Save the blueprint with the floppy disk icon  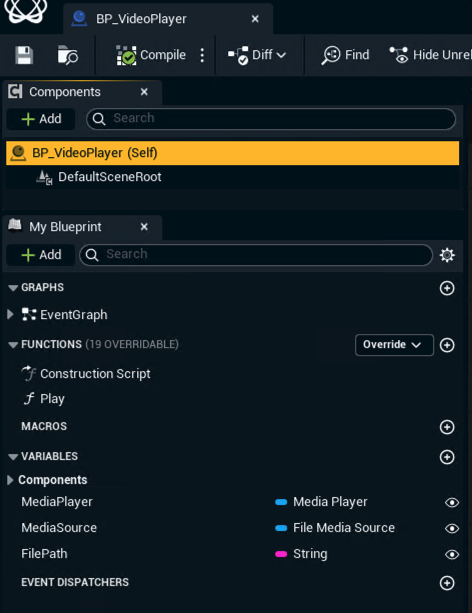point(24,55)
